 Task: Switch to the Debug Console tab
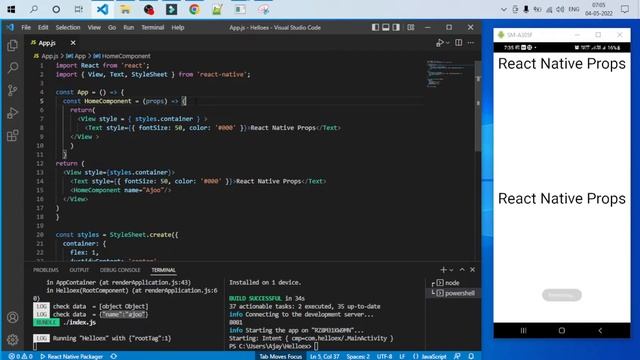click(120, 270)
